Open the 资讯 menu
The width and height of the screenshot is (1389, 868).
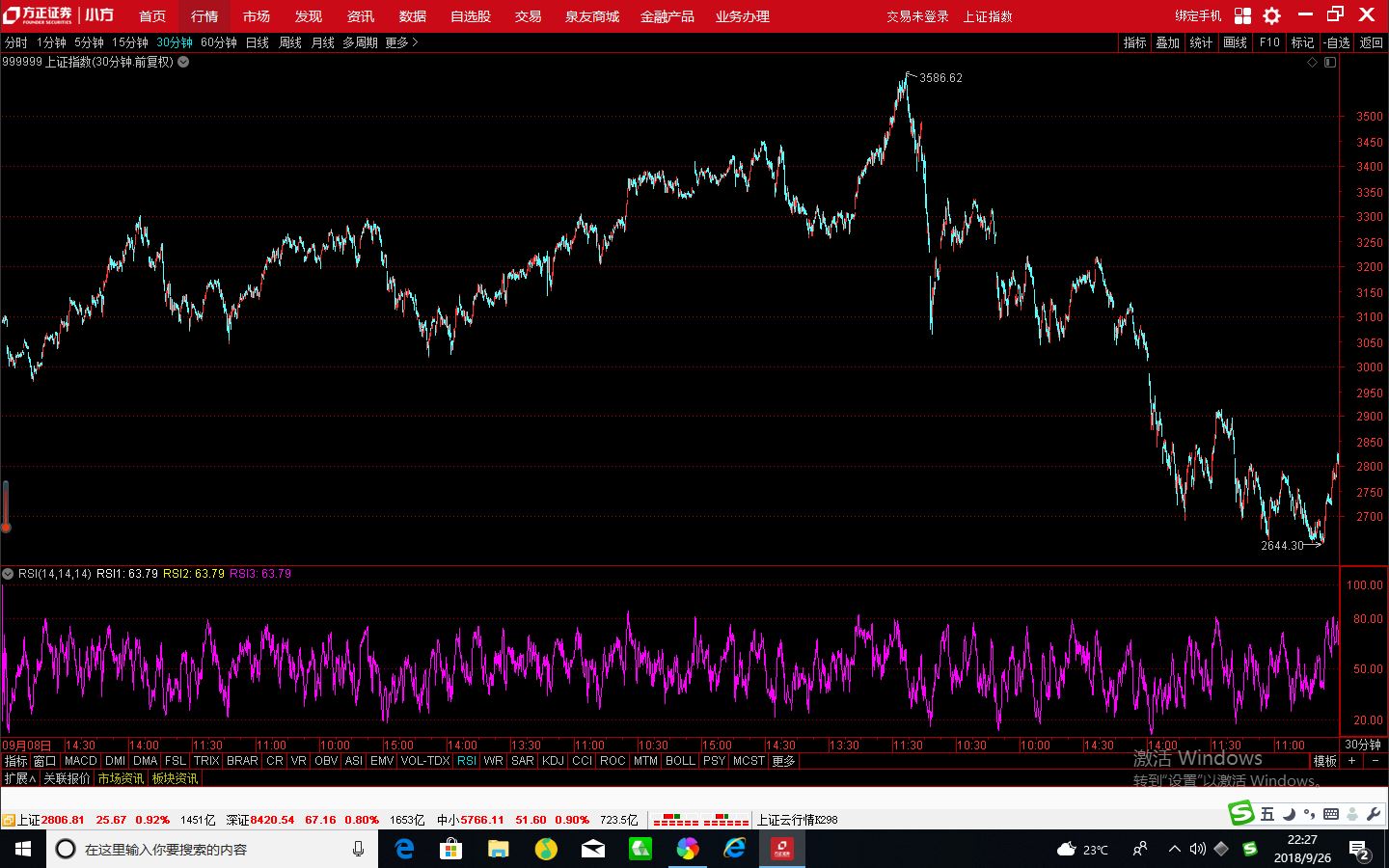click(361, 16)
